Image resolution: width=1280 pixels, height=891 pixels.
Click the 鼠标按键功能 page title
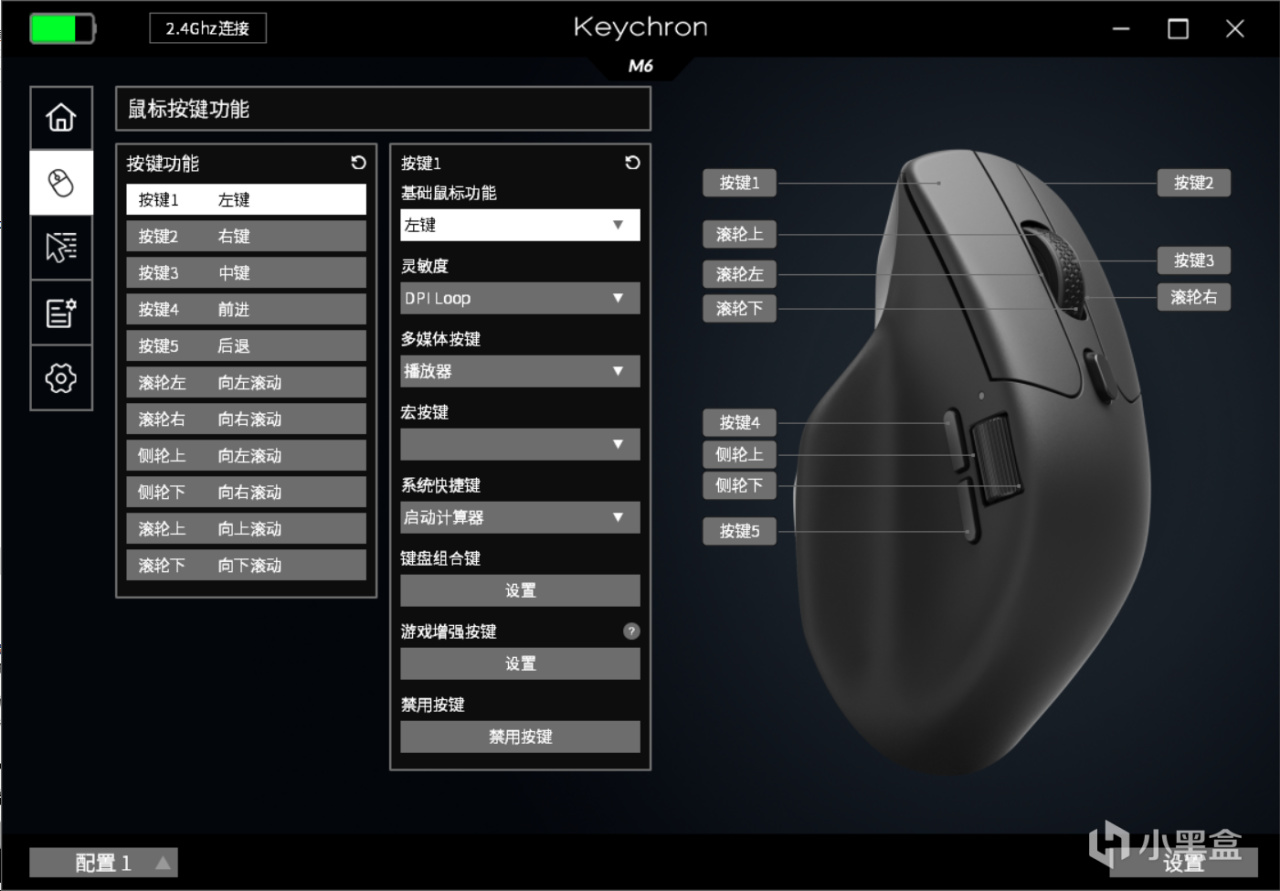click(189, 109)
